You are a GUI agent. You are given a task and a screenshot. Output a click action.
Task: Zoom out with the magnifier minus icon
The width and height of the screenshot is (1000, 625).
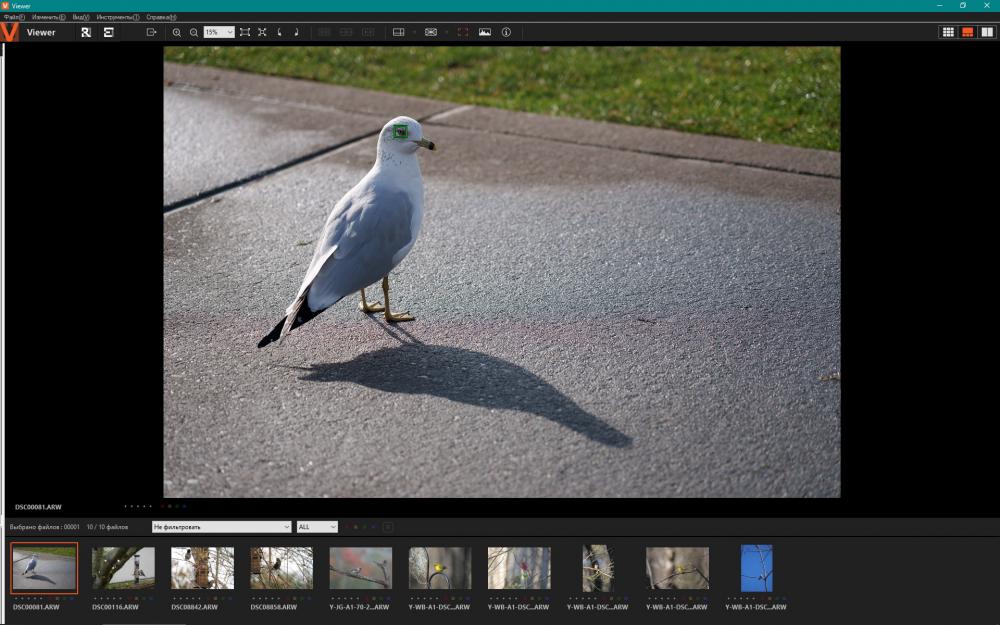(x=193, y=32)
